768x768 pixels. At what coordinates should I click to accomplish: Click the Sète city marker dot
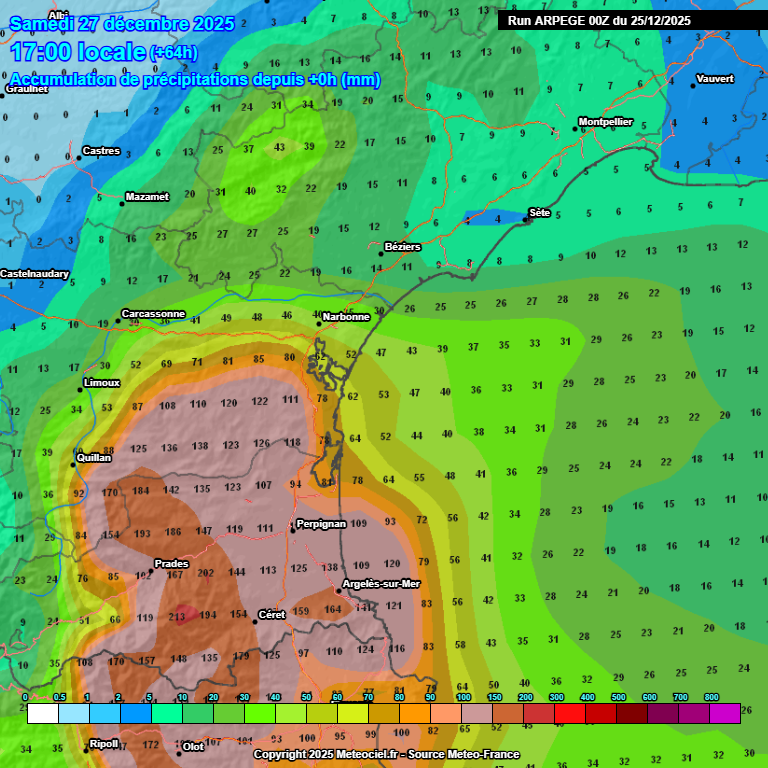(525, 218)
